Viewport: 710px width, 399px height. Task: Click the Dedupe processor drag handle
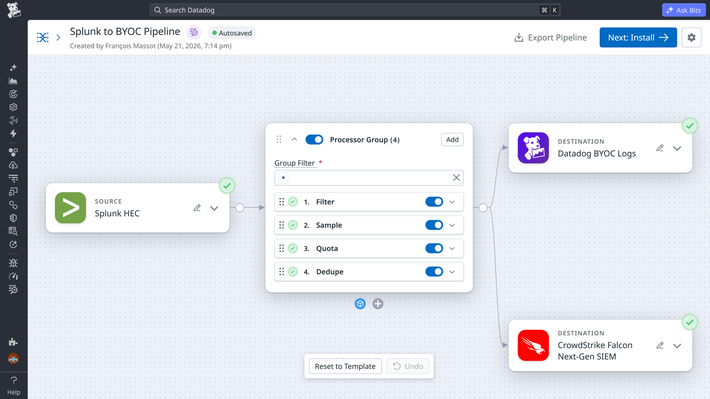click(282, 272)
